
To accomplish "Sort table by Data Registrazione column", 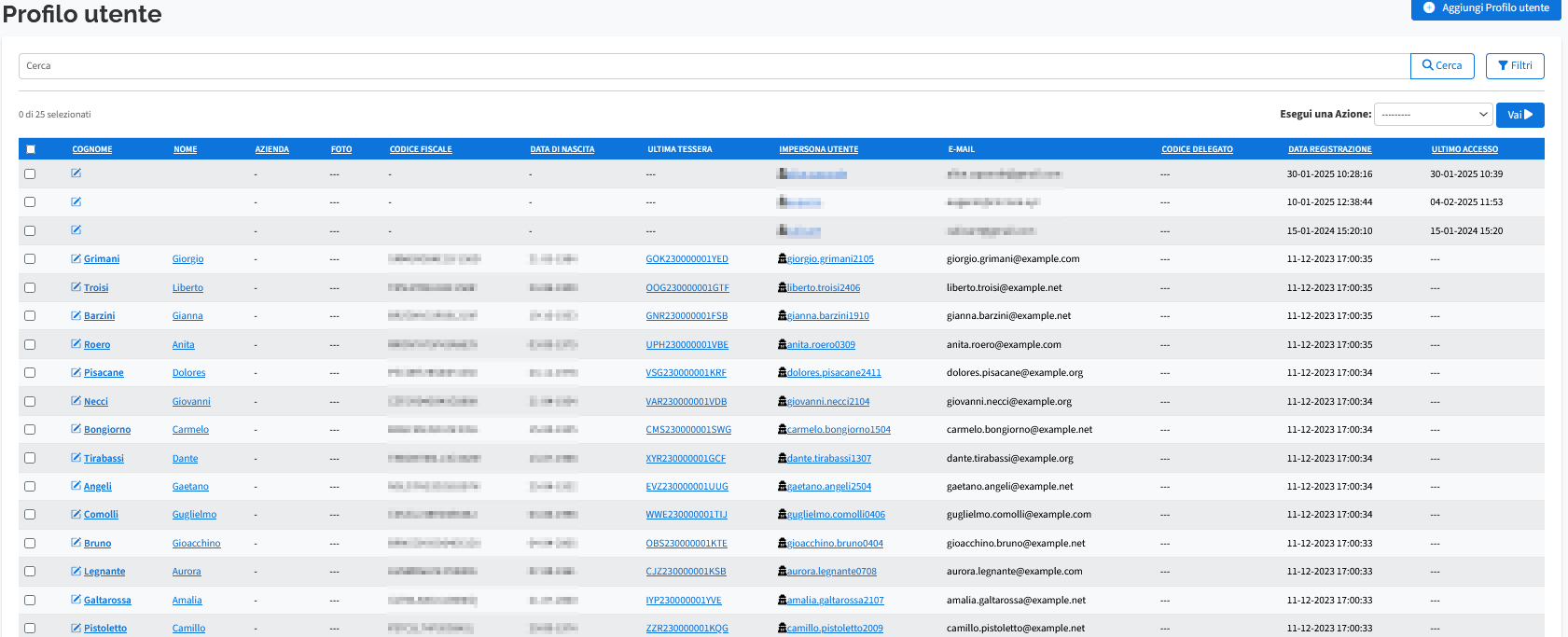I will click(x=1330, y=149).
